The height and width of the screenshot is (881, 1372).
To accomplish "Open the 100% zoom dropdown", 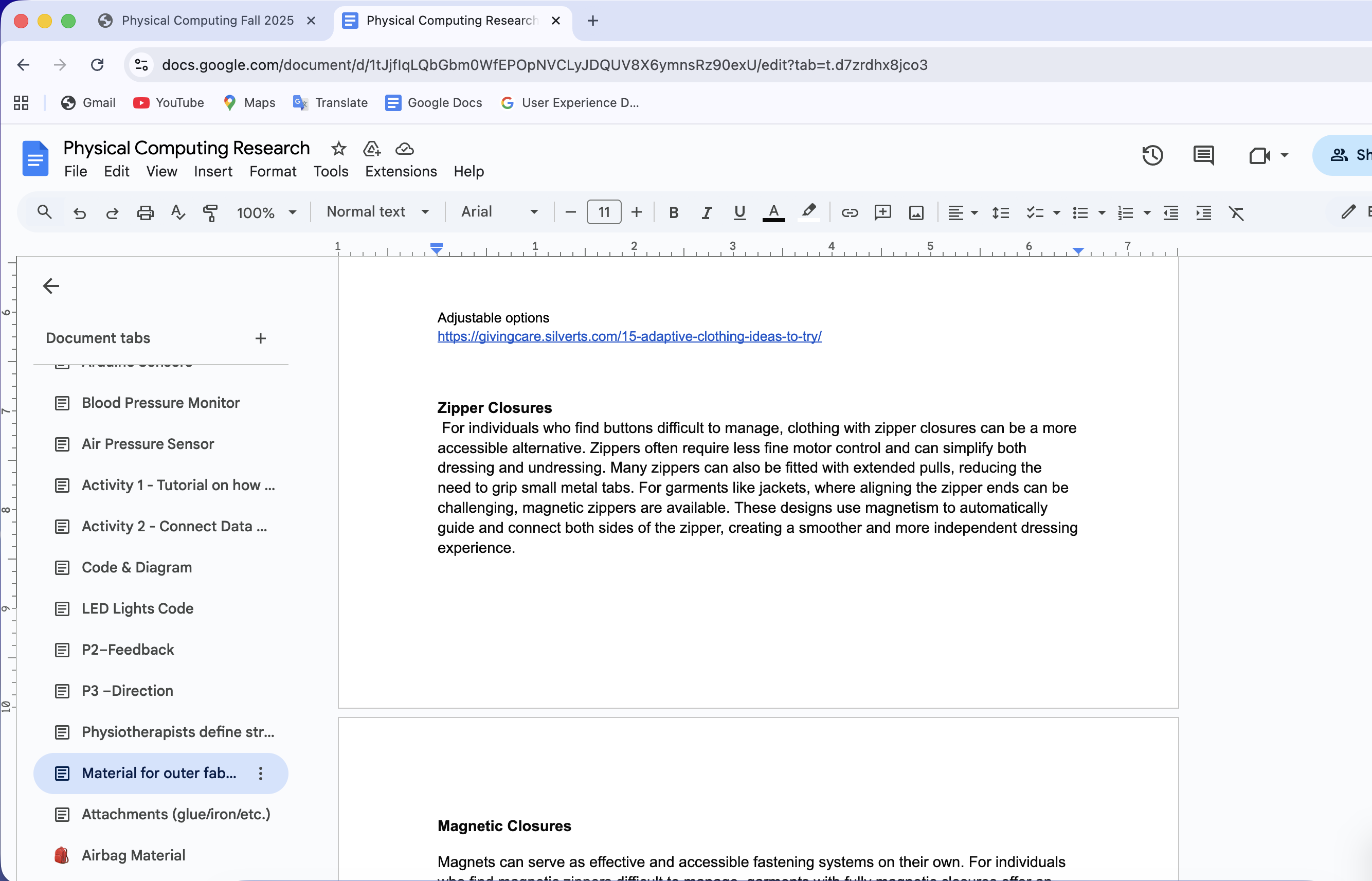I will pos(266,213).
